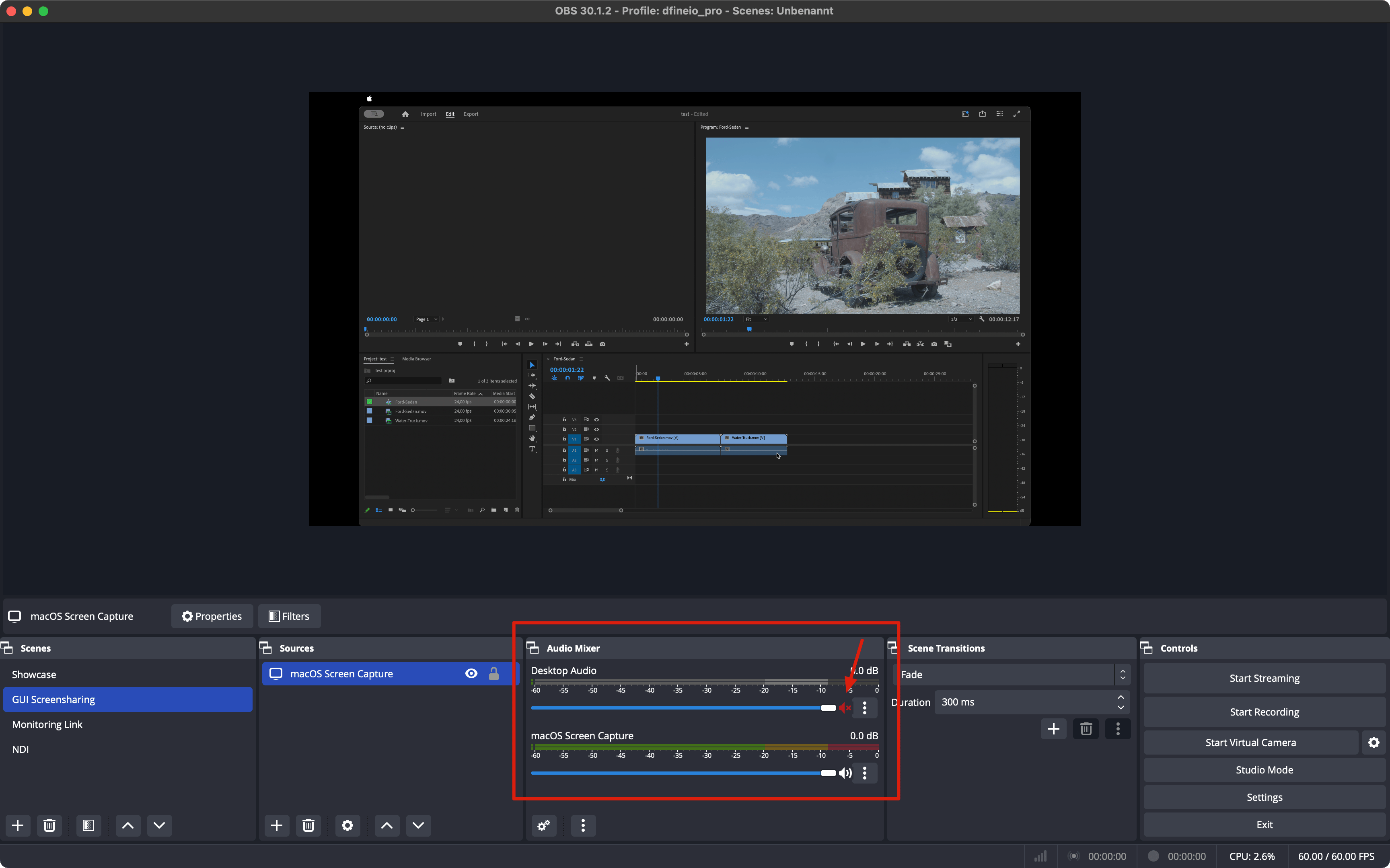Toggle Start Virtual Camera
Viewport: 1390px width, 868px height.
coord(1250,743)
